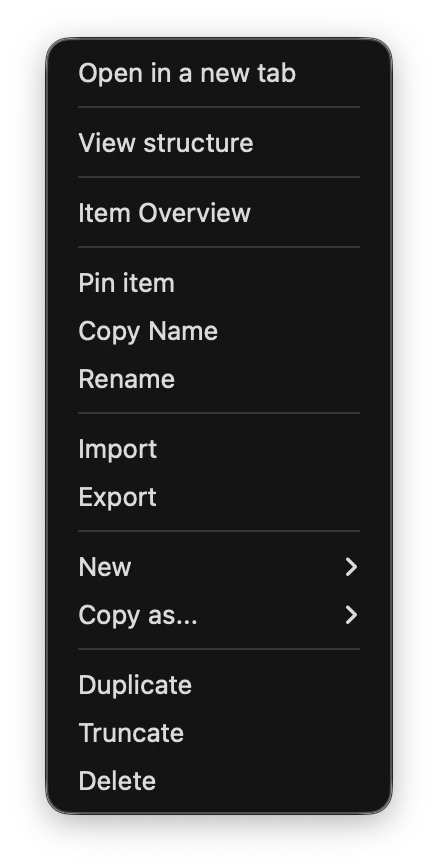Click Pin item option
The height and width of the screenshot is (868, 438).
click(x=219, y=283)
